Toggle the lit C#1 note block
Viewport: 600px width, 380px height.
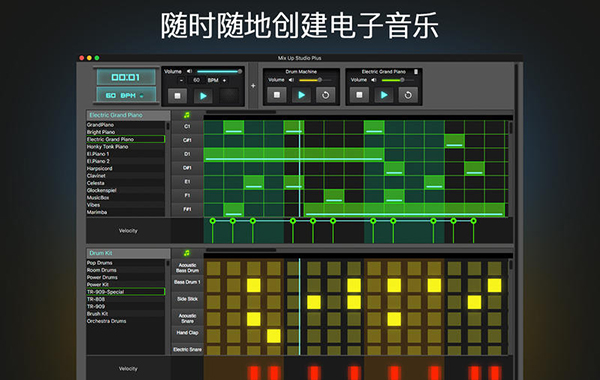454,140
